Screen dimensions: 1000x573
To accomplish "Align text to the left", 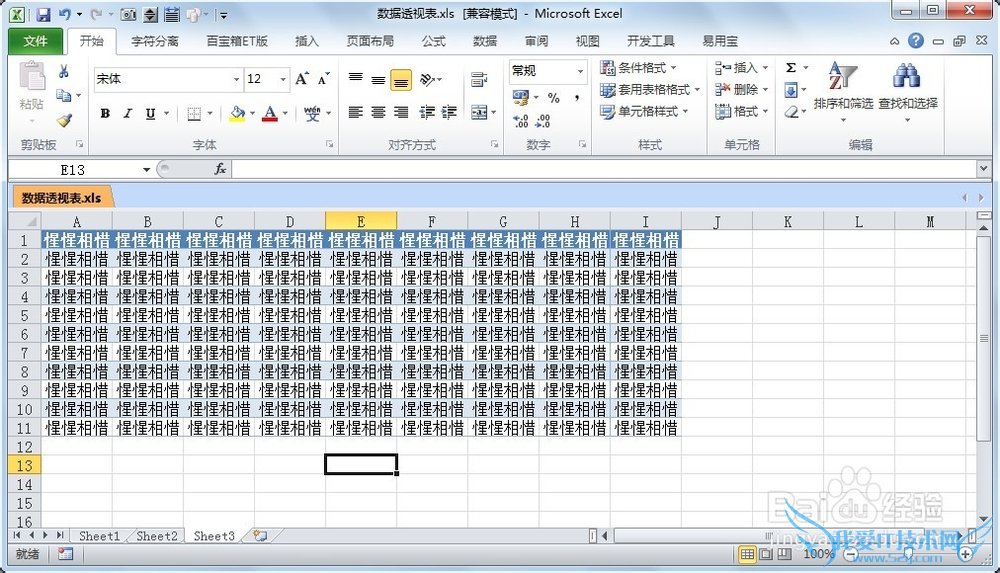I will click(356, 112).
